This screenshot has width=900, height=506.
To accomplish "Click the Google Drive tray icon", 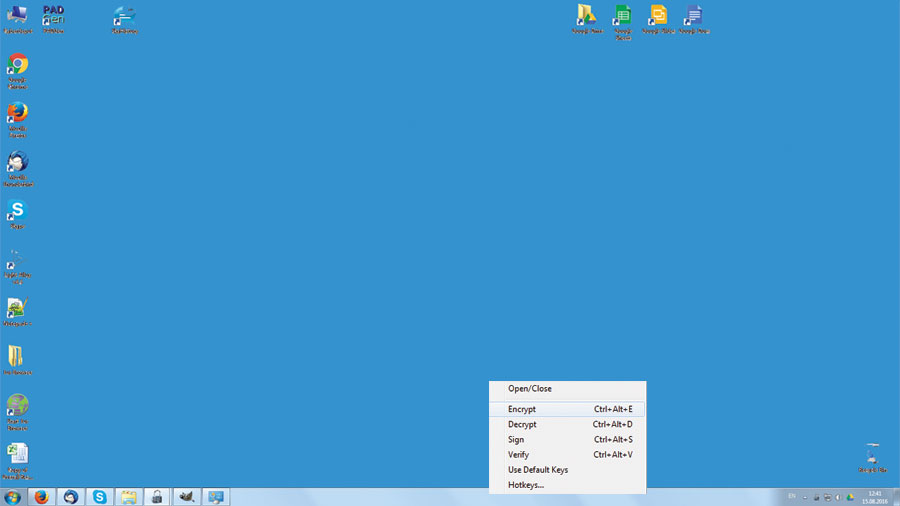I will pyautogui.click(x=850, y=497).
